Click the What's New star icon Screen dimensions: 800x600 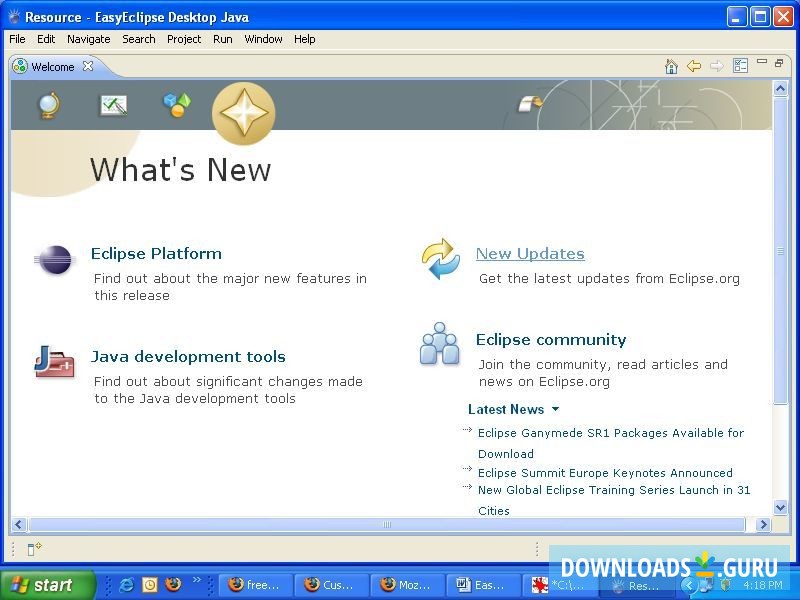tap(243, 113)
